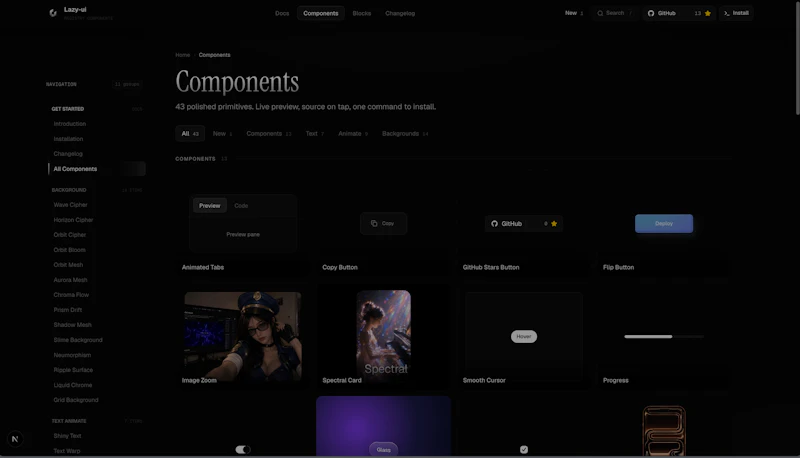This screenshot has height=458, width=800.
Task: Click the Install button
Action: pyautogui.click(x=736, y=13)
